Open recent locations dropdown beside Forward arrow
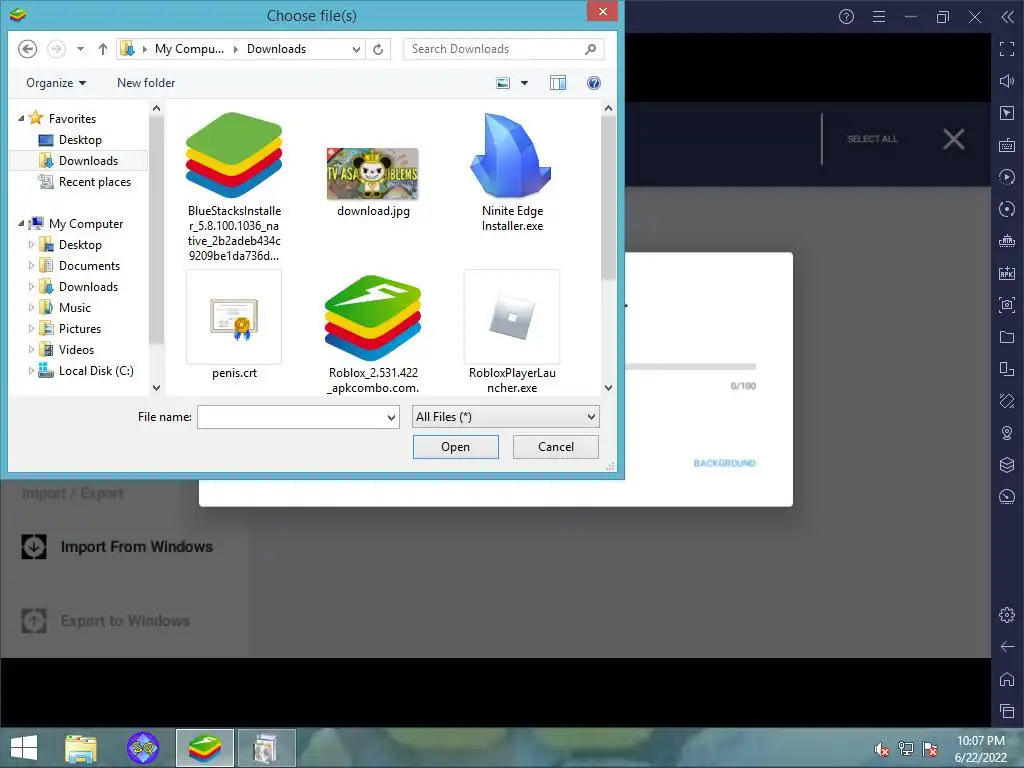The height and width of the screenshot is (768, 1024). (80, 49)
